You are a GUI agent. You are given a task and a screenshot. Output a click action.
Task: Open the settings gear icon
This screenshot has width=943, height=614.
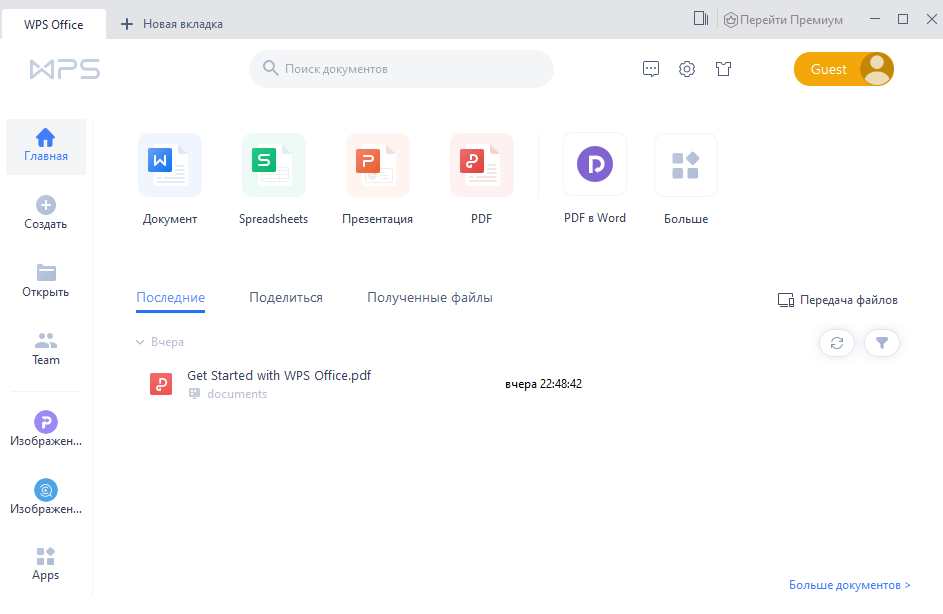pos(687,69)
